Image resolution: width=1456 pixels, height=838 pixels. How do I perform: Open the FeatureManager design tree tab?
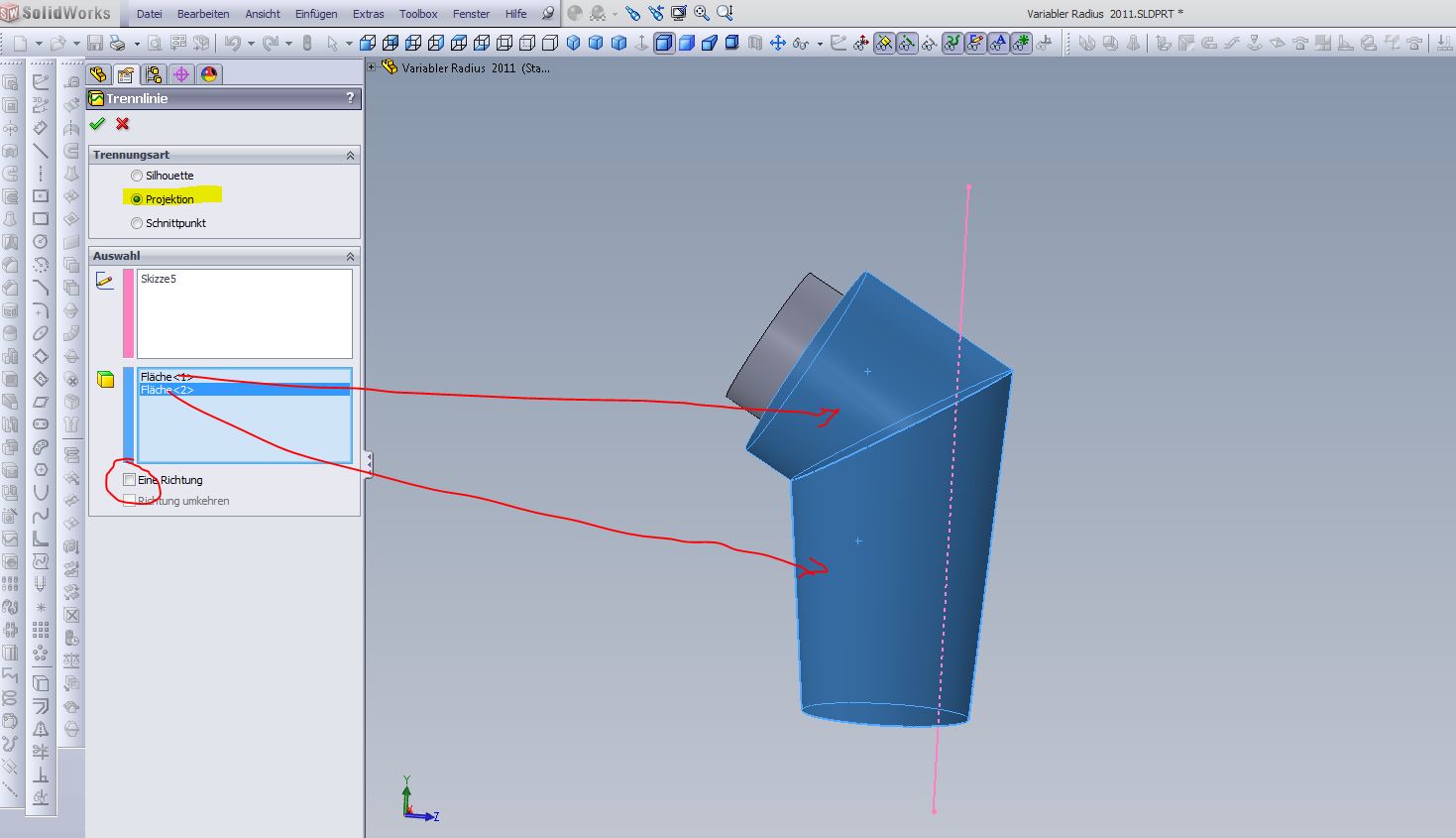[x=97, y=75]
